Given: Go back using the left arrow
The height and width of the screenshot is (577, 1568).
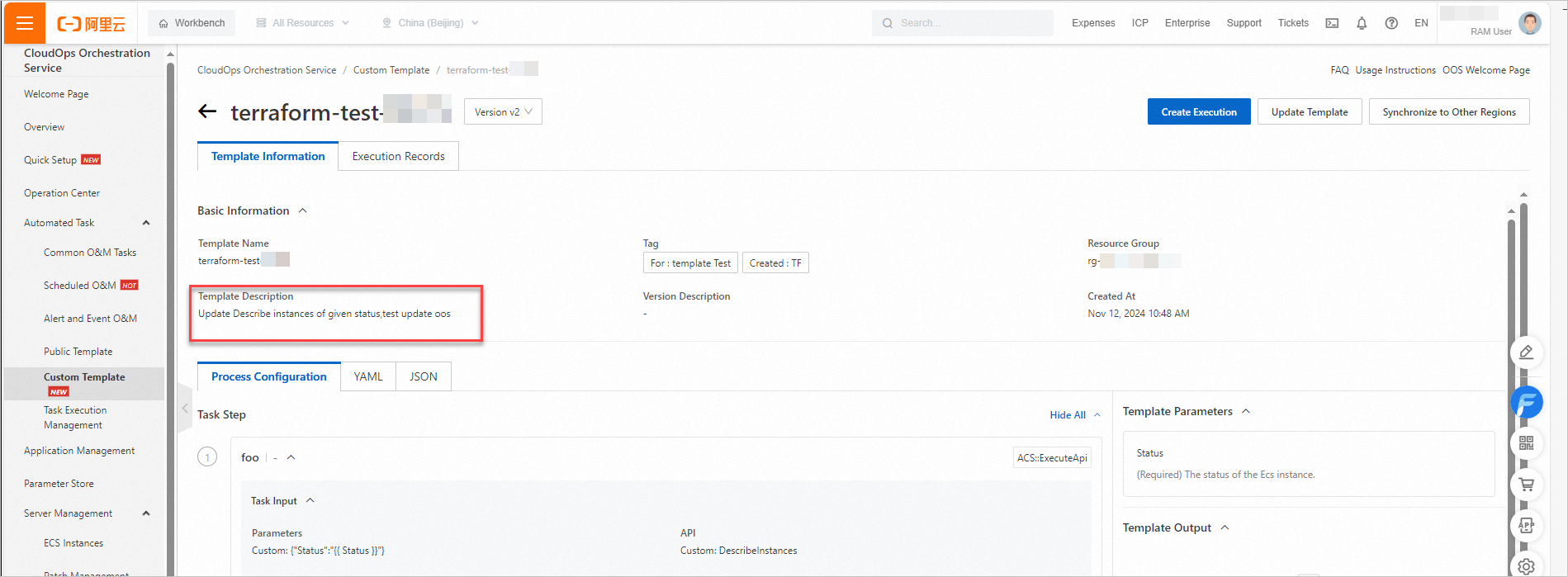Looking at the screenshot, I should point(207,111).
